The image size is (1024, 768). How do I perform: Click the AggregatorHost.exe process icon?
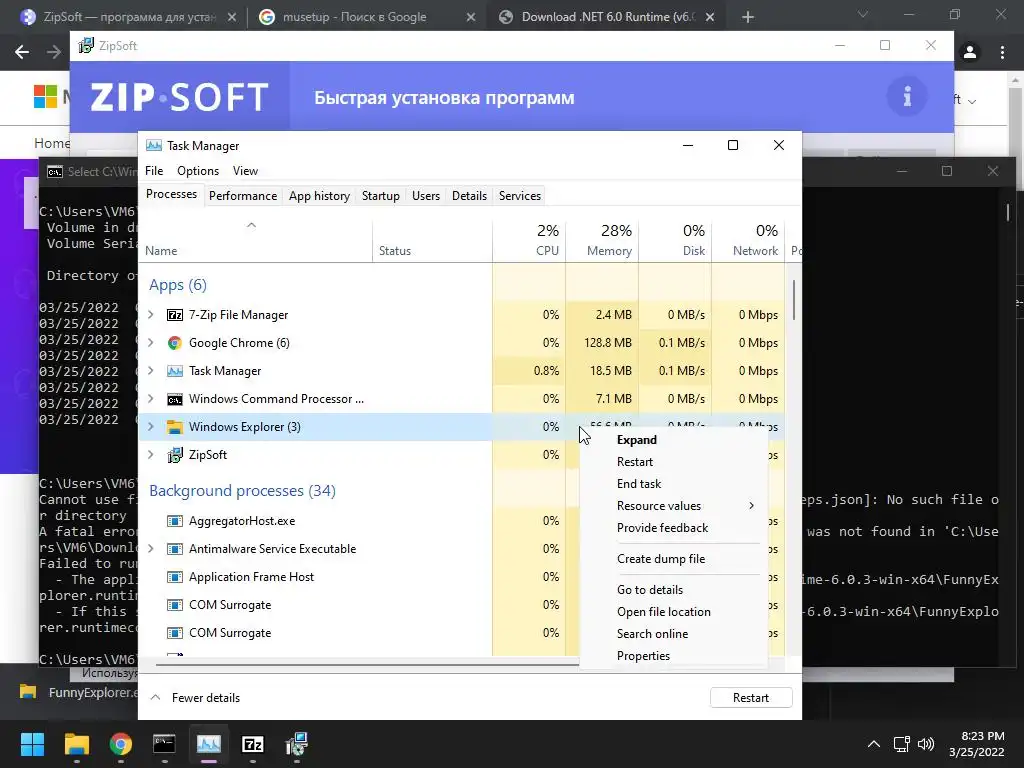(x=174, y=521)
